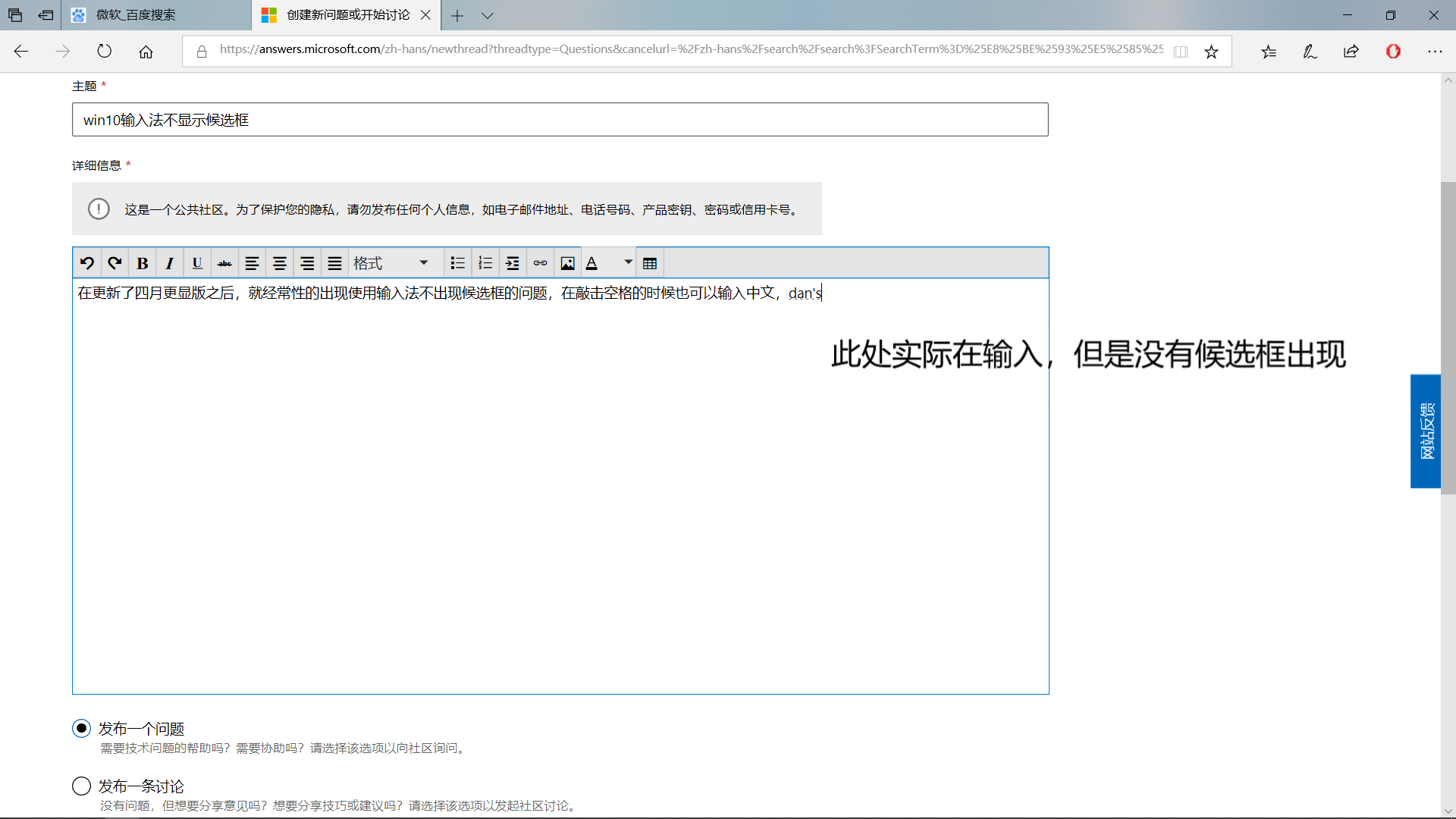This screenshot has height=819, width=1456.
Task: Click the 网站反馈 feedback button
Action: pos(1426,431)
